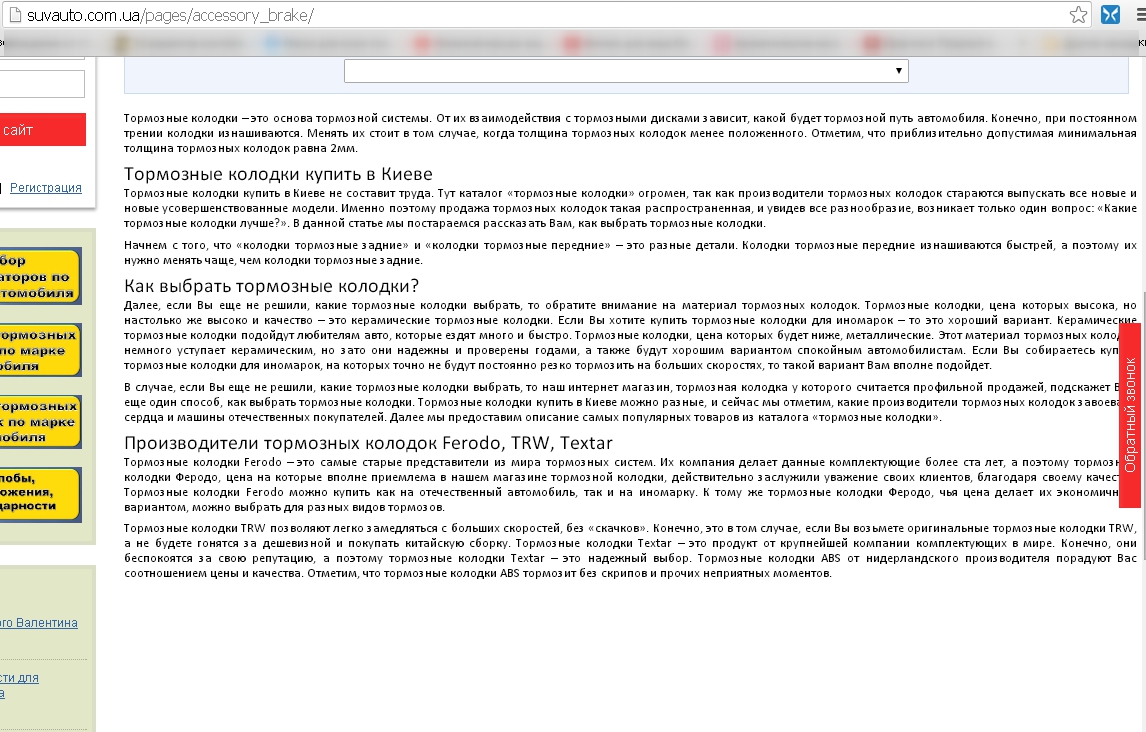This screenshot has width=1146, height=732.
Task: Click the page icon left of the URL
Action: pyautogui.click(x=15, y=15)
